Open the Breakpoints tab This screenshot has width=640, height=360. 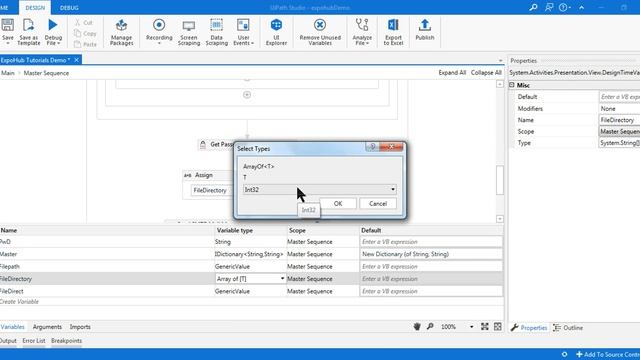[x=67, y=340]
